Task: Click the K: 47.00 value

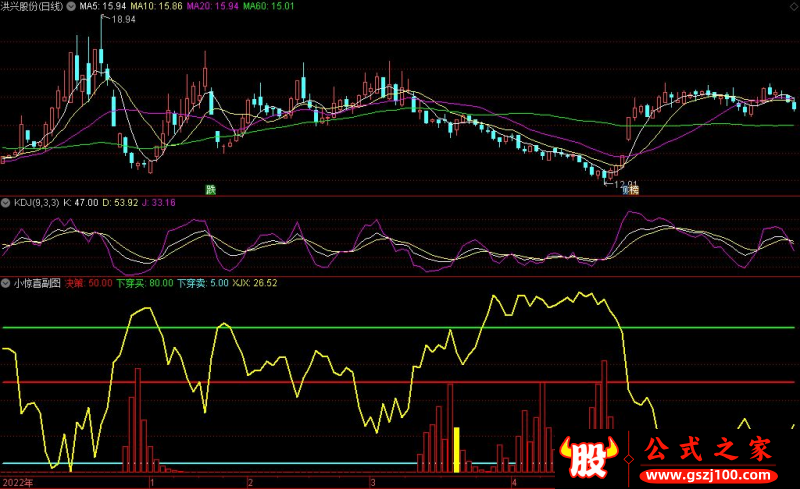Action: point(81,203)
